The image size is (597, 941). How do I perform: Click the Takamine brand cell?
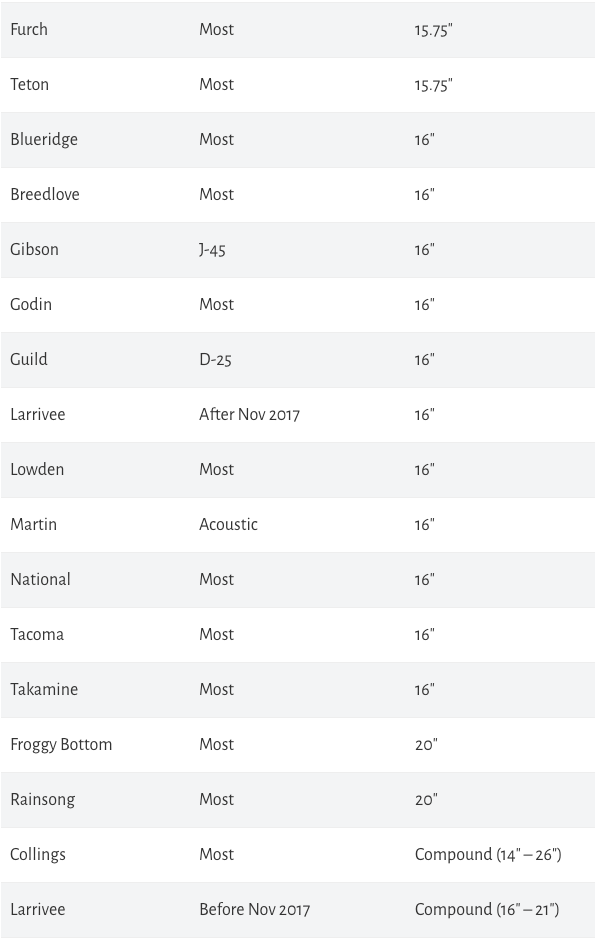(44, 690)
